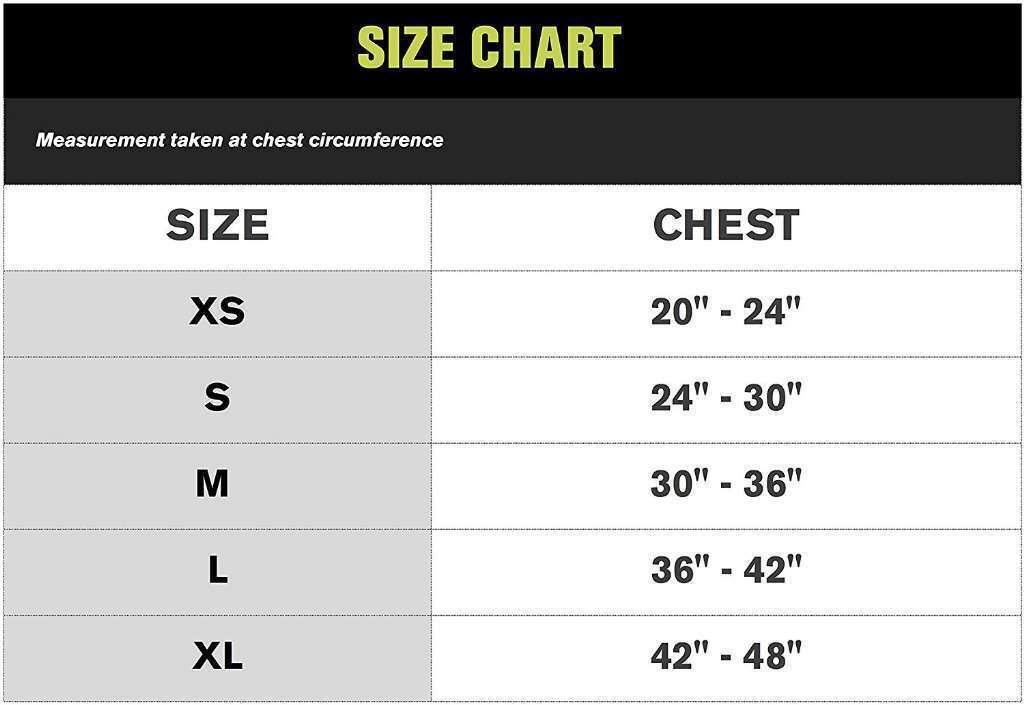Click the 24" - 30" chest value
The width and height of the screenshot is (1024, 705).
[x=726, y=398]
